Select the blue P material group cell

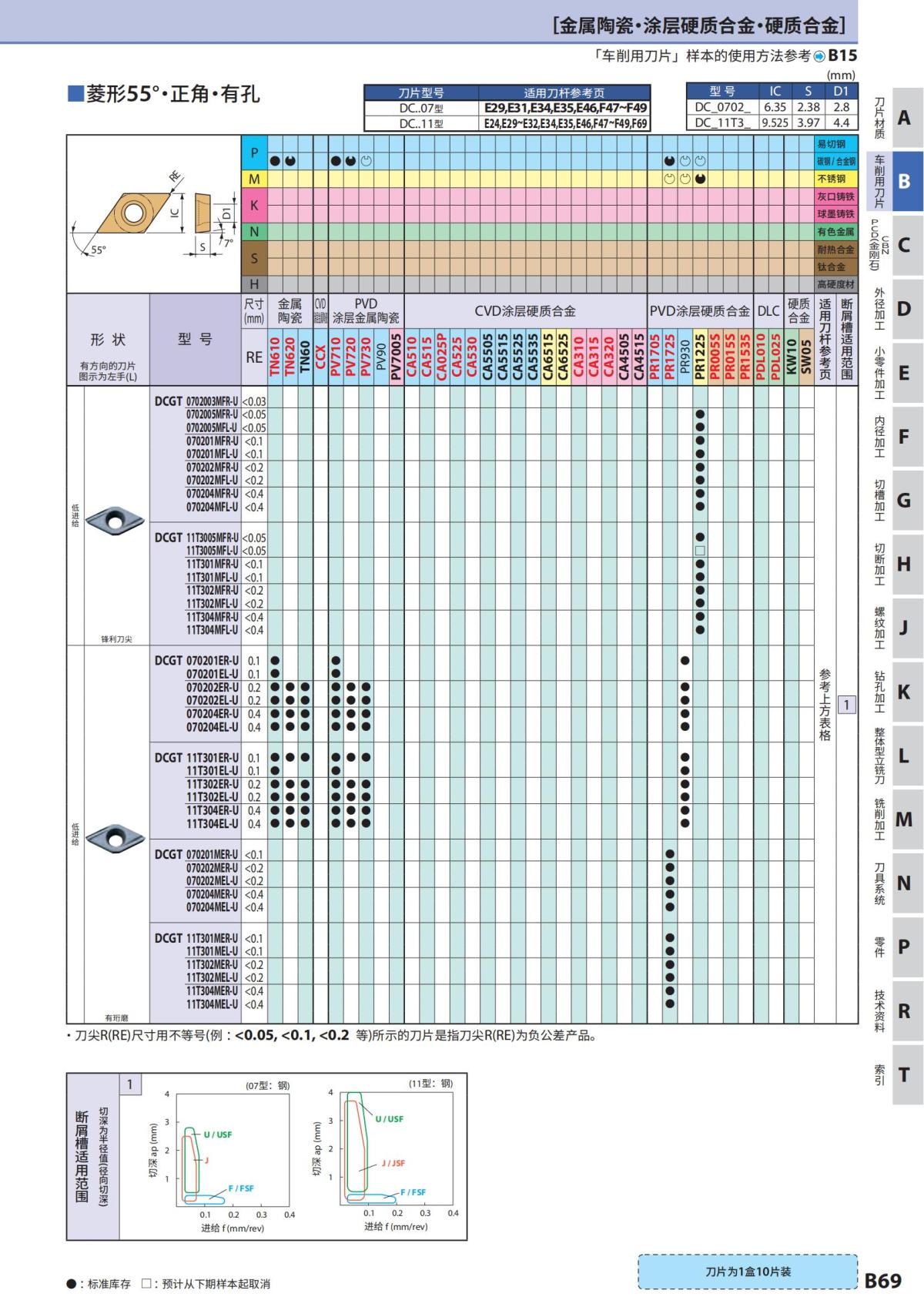click(x=254, y=152)
